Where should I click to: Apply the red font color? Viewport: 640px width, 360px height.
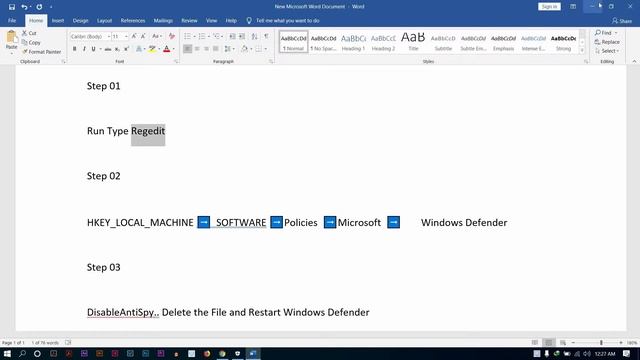pos(167,49)
